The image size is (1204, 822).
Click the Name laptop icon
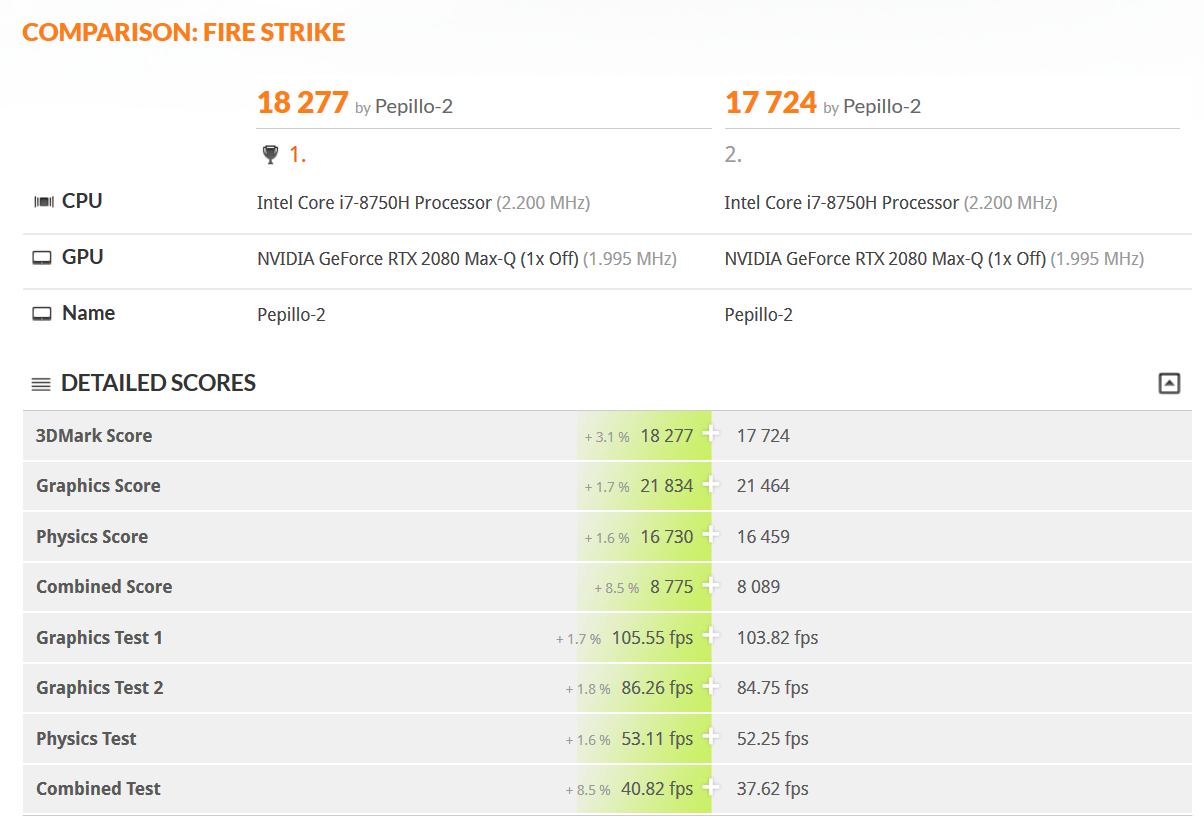(42, 314)
